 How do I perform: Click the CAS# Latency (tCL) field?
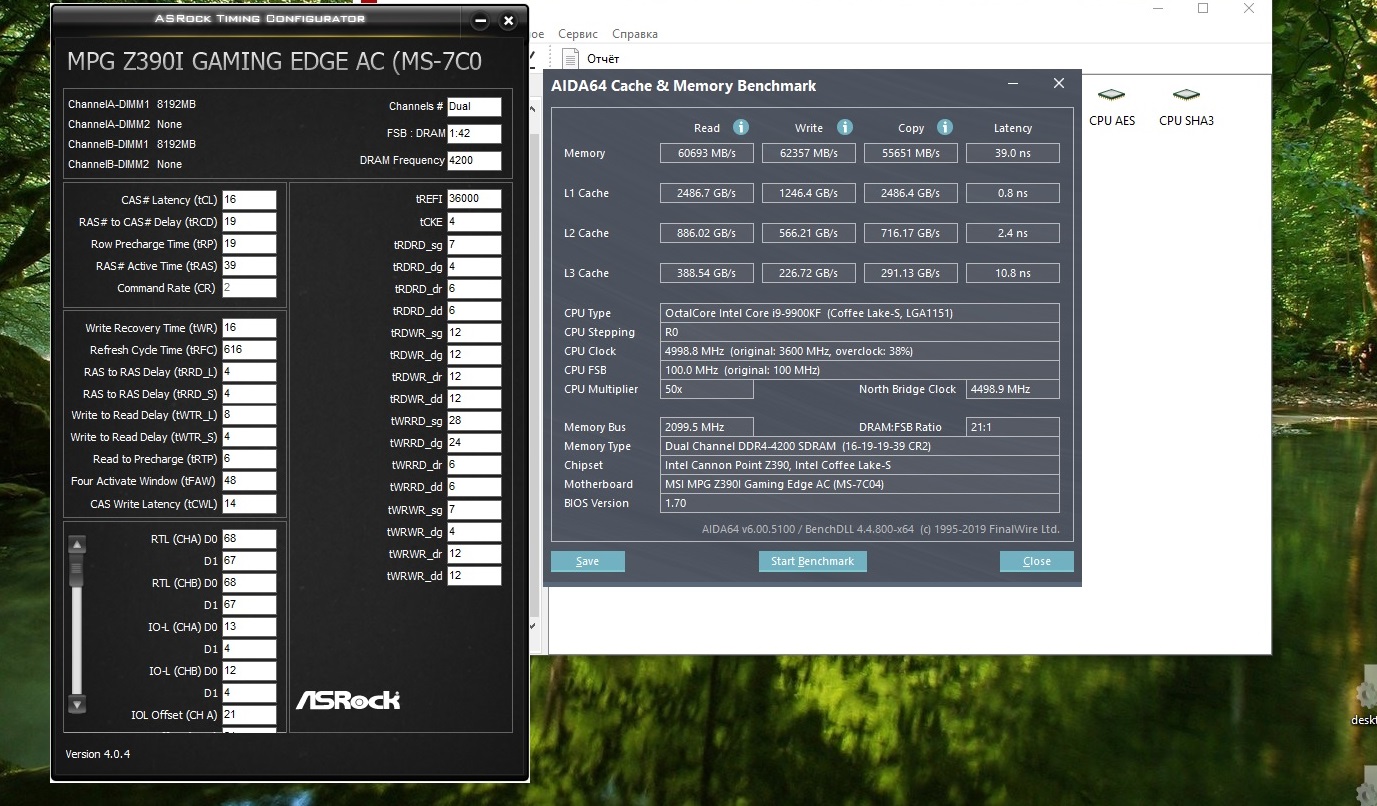coord(249,200)
